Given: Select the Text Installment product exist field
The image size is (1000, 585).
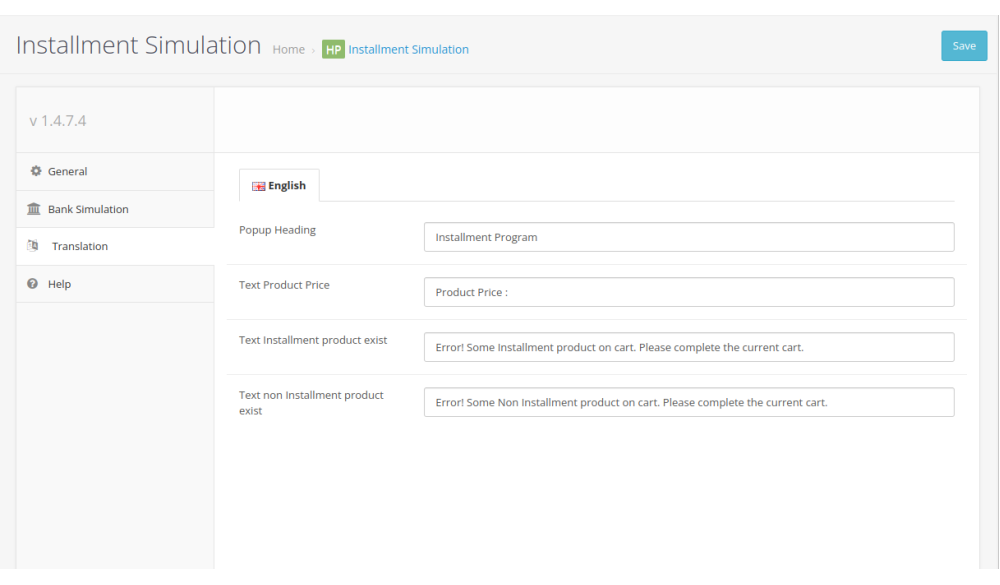Looking at the screenshot, I should click(688, 347).
